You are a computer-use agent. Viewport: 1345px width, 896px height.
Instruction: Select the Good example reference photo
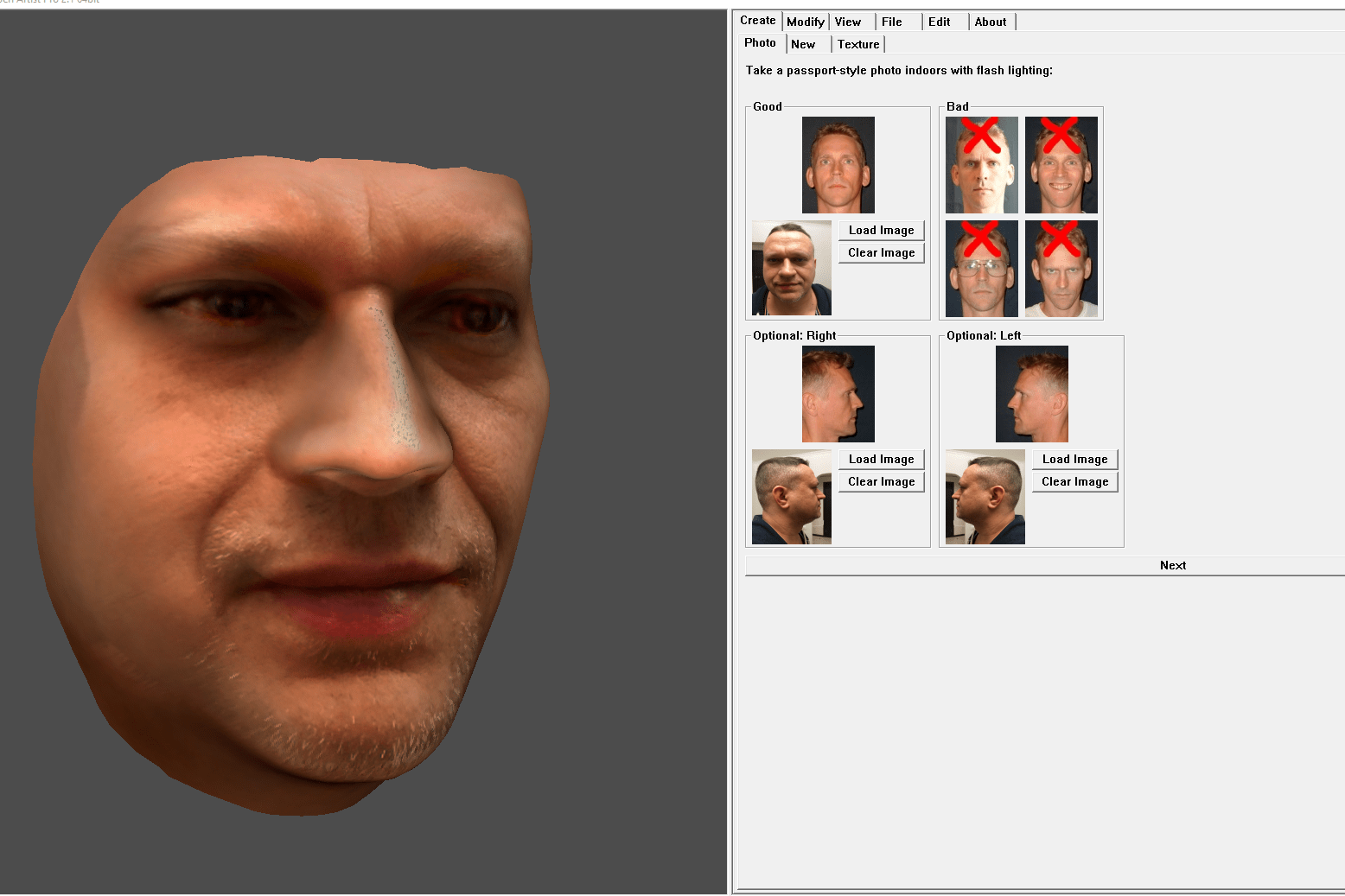(838, 165)
